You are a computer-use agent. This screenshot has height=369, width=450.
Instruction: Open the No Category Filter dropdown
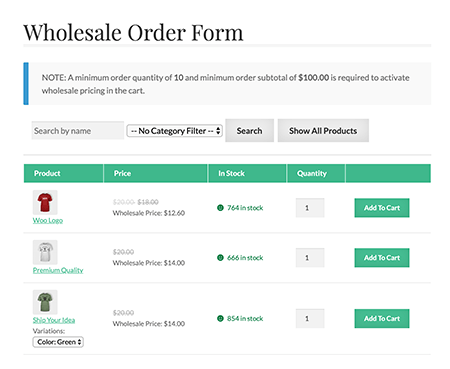tap(175, 131)
